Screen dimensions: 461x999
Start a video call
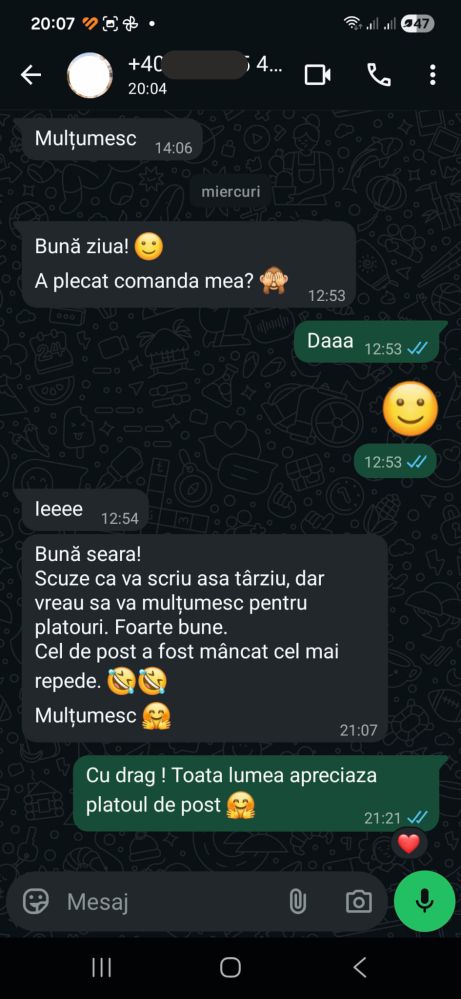pyautogui.click(x=317, y=75)
